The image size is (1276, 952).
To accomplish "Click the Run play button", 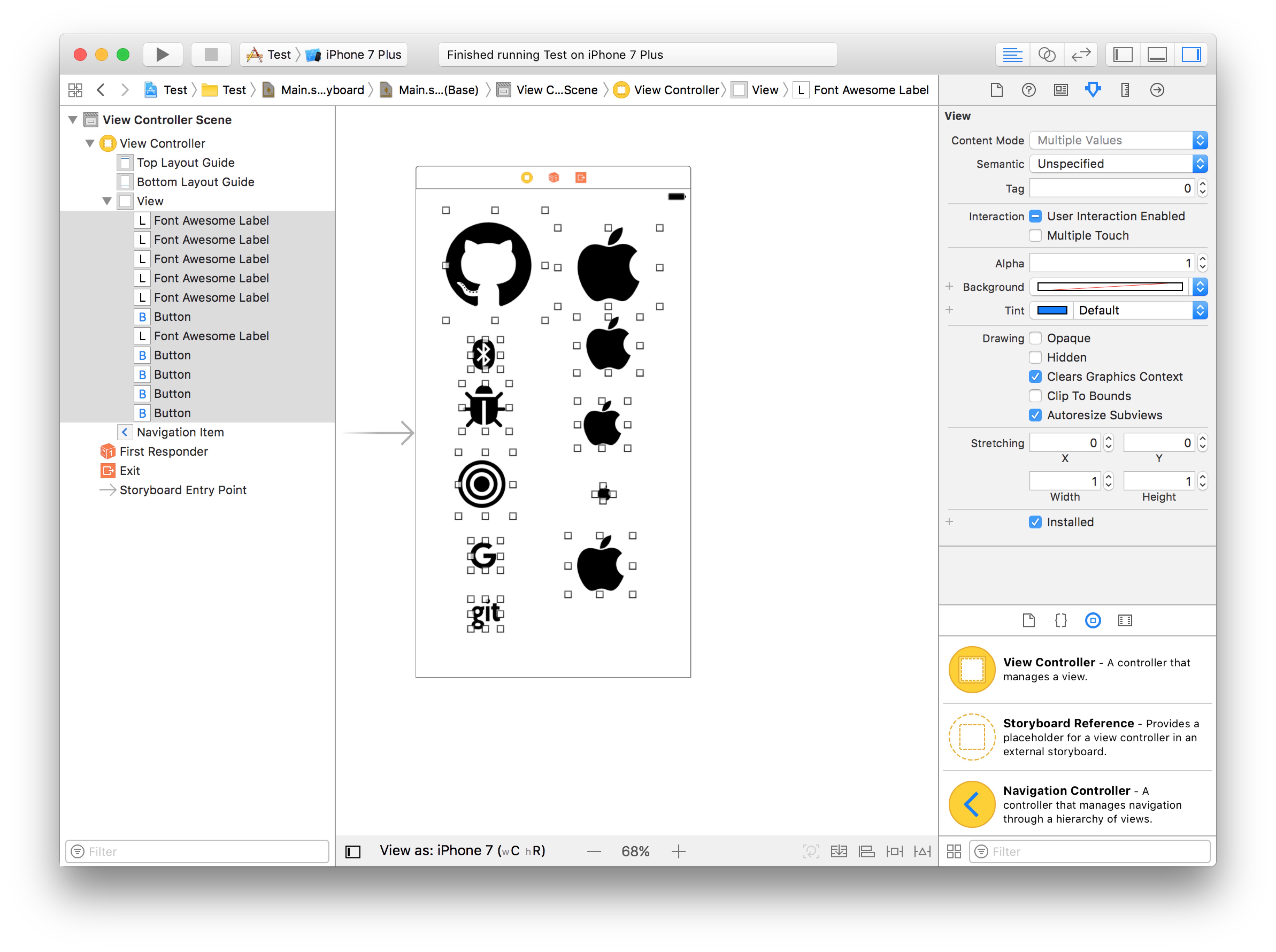I will point(163,55).
